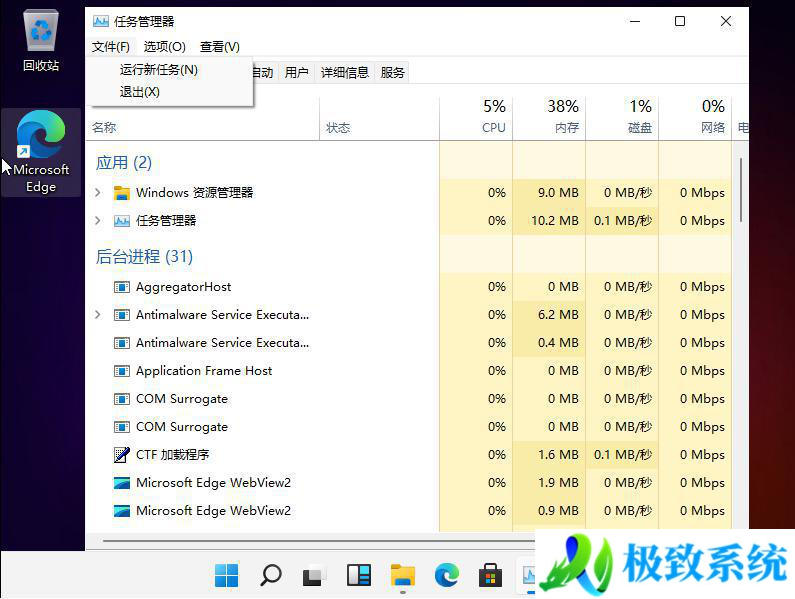795x599 pixels.
Task: Expand the Windows 资源管理器 process group
Action: coord(98,193)
